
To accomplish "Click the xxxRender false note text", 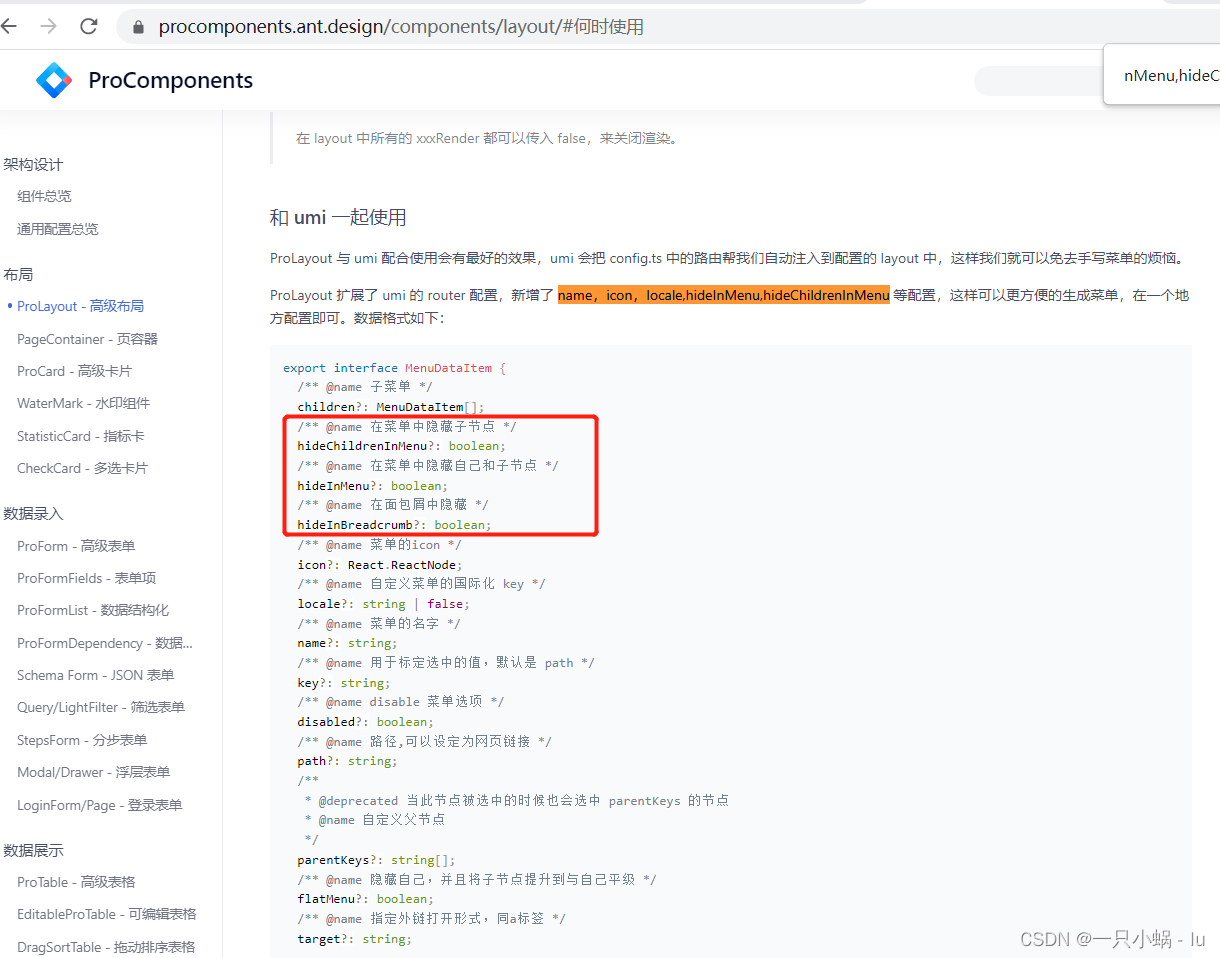I will (x=489, y=139).
